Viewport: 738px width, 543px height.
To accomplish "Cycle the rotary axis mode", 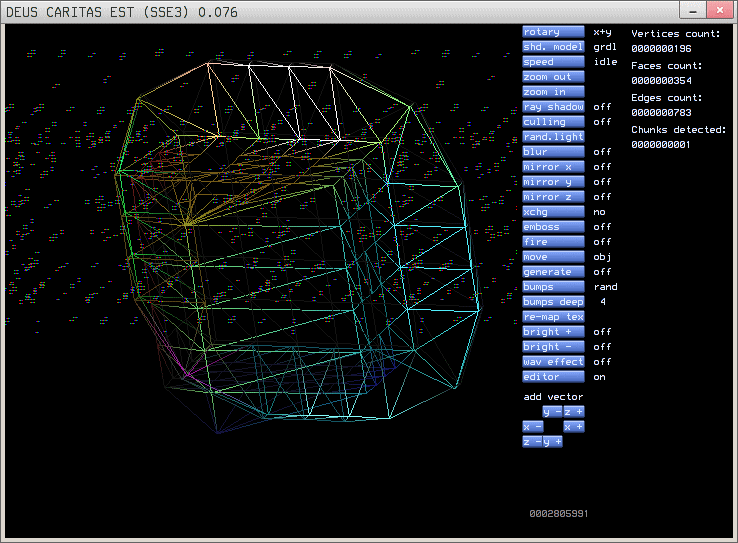I will coord(553,32).
